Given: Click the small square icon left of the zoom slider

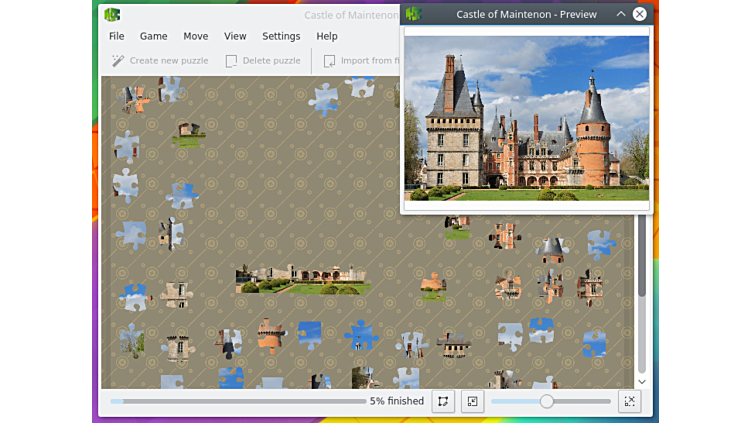Looking at the screenshot, I should tap(473, 401).
